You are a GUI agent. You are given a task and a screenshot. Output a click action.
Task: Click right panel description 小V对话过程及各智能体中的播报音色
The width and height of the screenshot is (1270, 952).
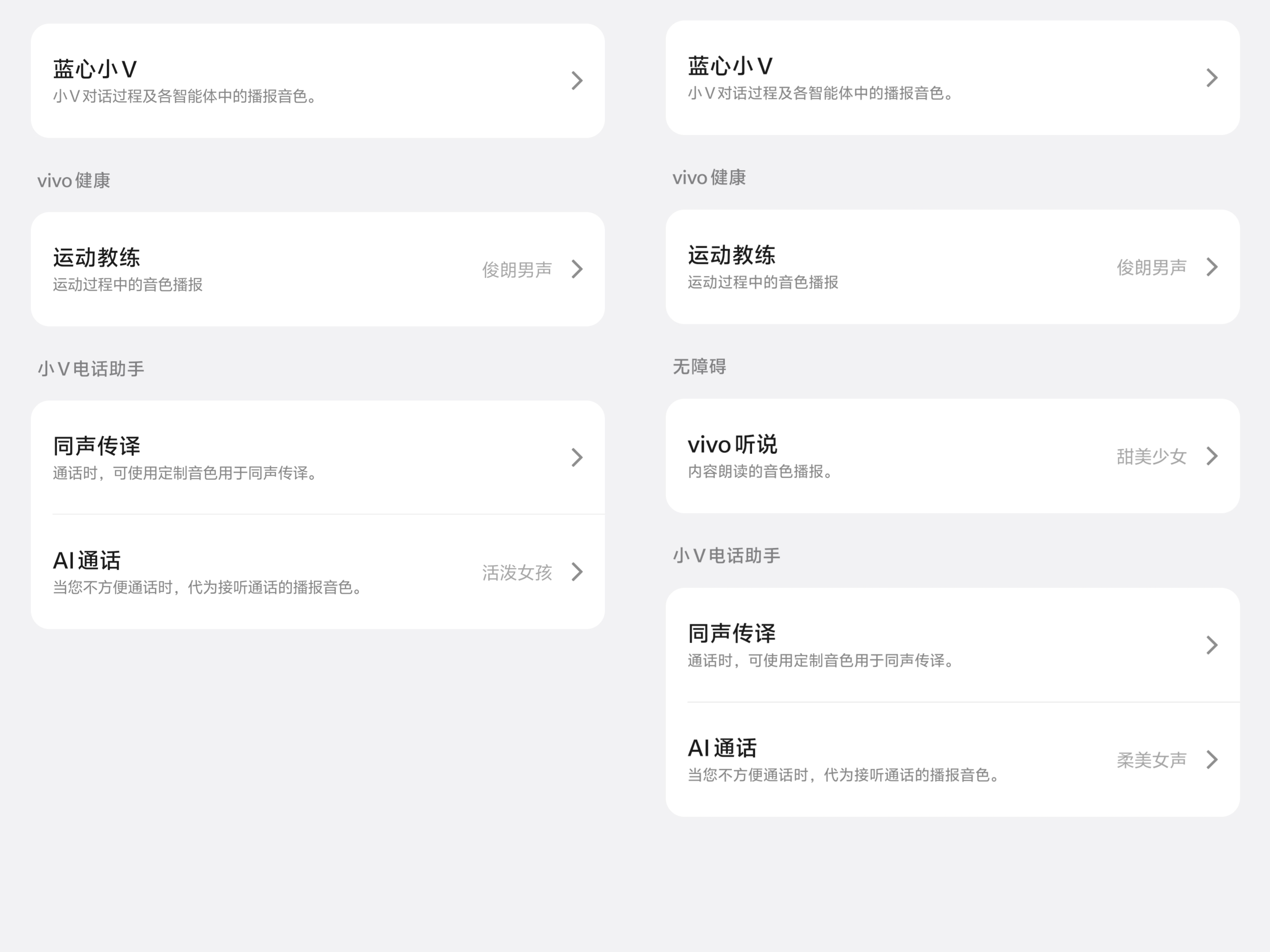[820, 94]
